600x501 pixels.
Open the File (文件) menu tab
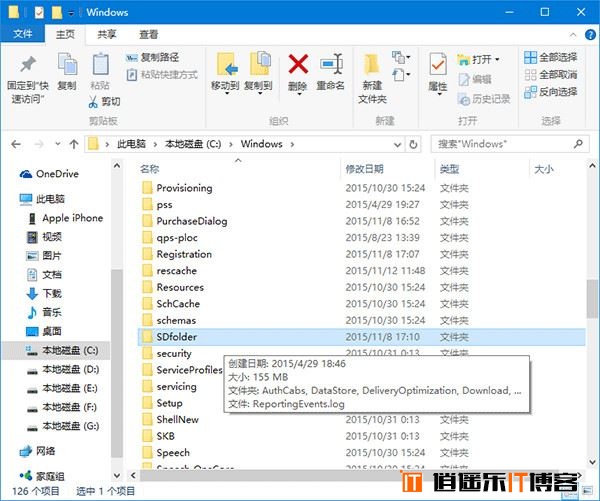[x=23, y=34]
